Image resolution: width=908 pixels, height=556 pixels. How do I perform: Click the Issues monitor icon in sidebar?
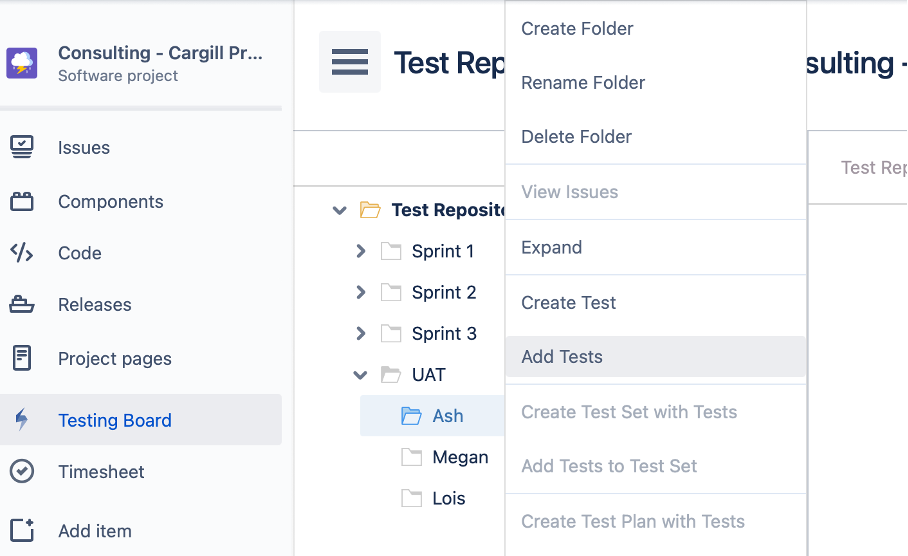click(22, 147)
